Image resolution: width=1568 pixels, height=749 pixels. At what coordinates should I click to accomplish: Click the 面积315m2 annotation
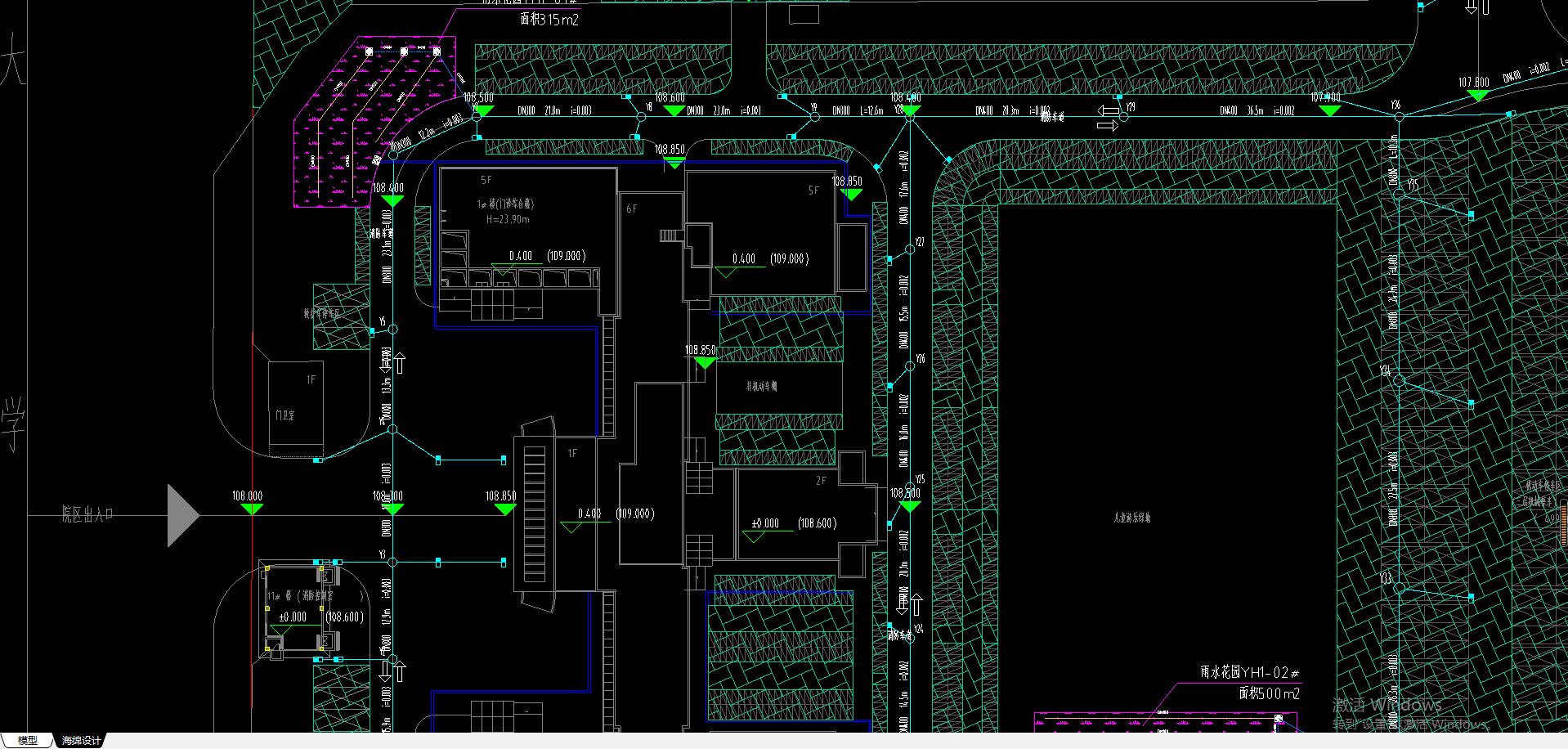coord(549,19)
